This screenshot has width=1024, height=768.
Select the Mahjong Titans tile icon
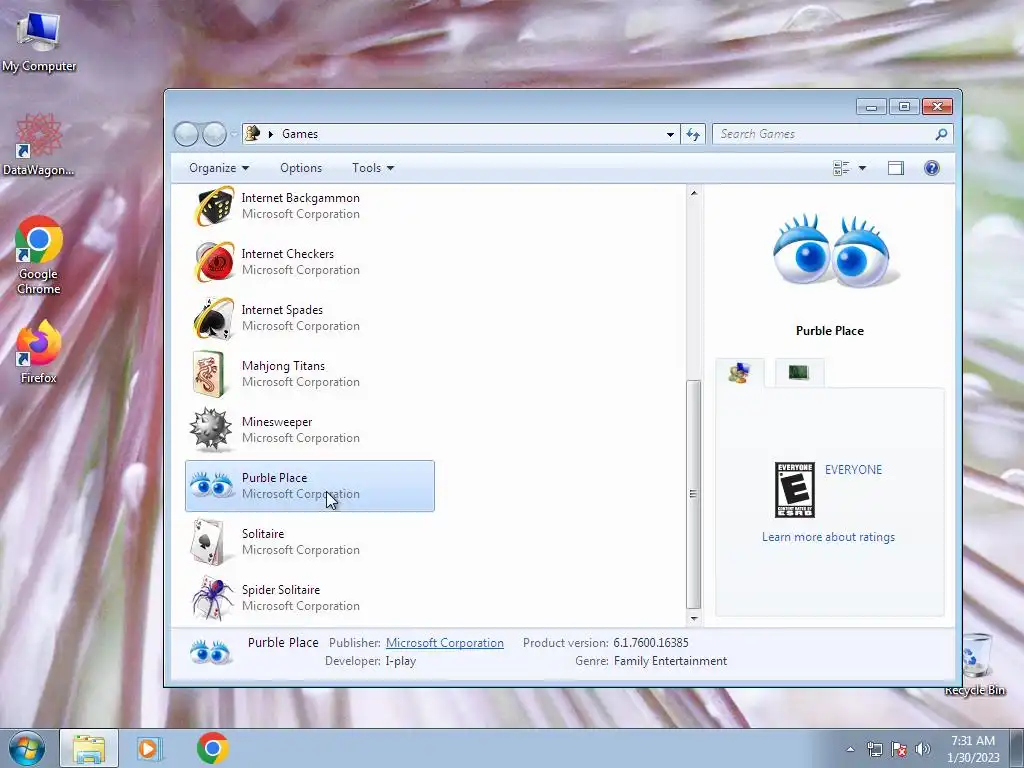pyautogui.click(x=209, y=374)
